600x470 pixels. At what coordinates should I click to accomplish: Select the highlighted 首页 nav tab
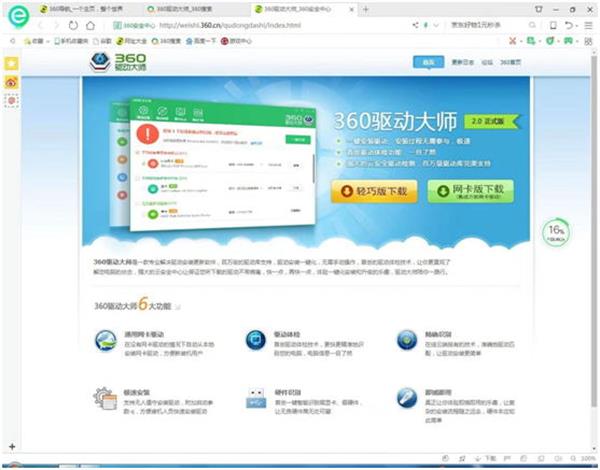coord(429,62)
